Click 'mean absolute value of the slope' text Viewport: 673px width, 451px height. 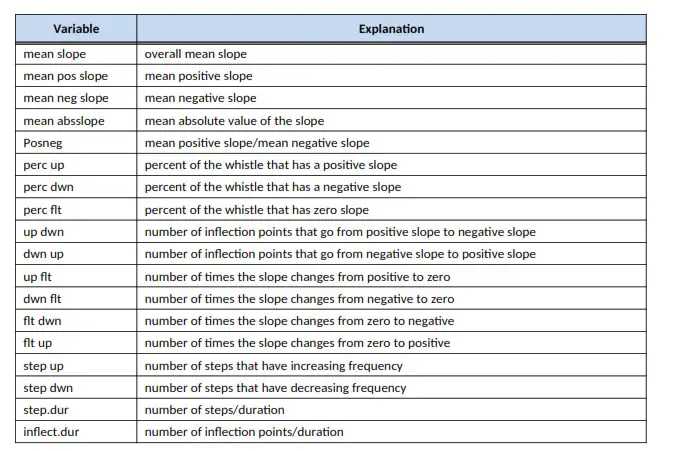point(234,121)
